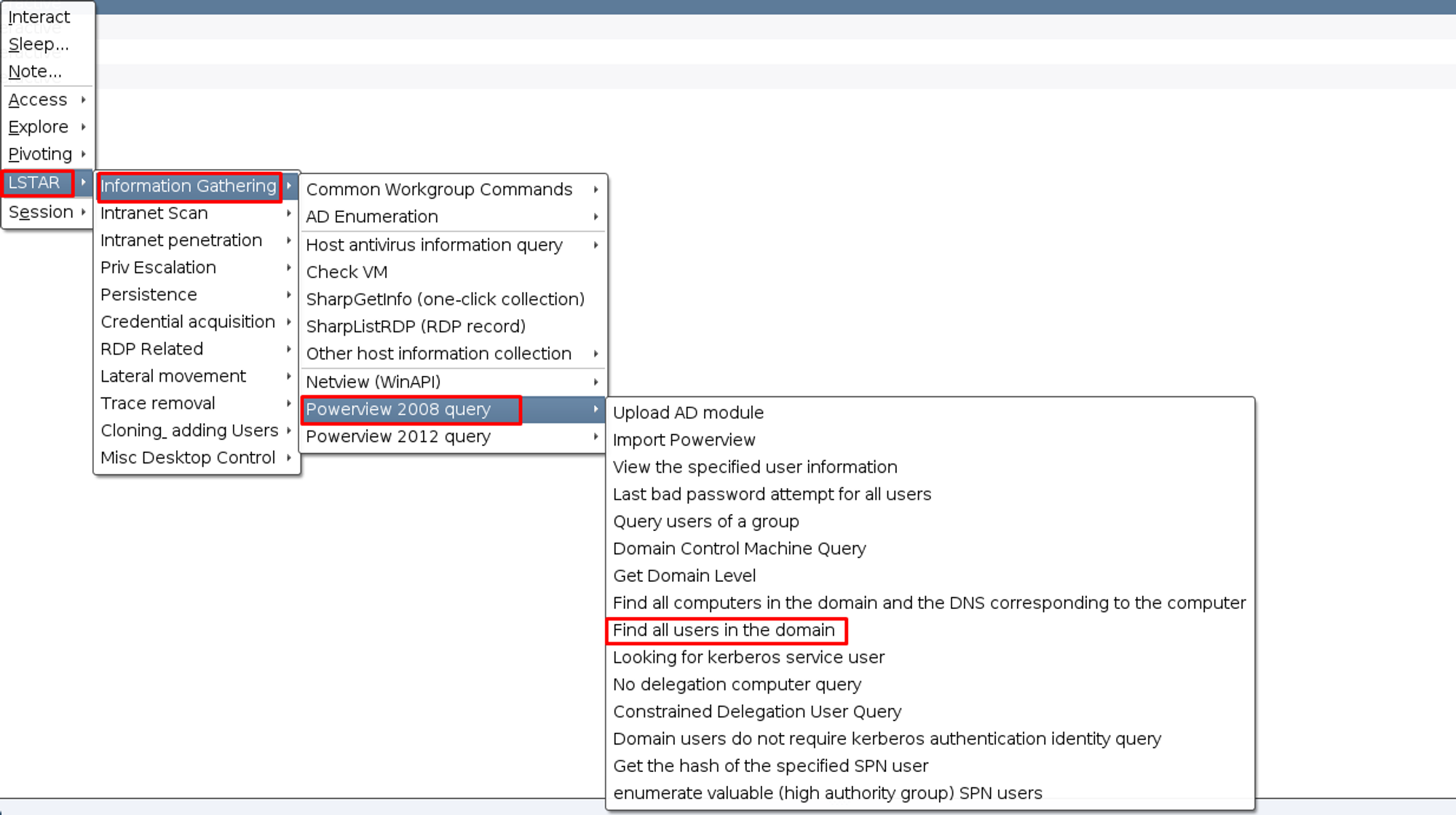Viewport: 1456px width, 815px height.
Task: Click Get the hash of SPN user
Action: pyautogui.click(x=771, y=765)
